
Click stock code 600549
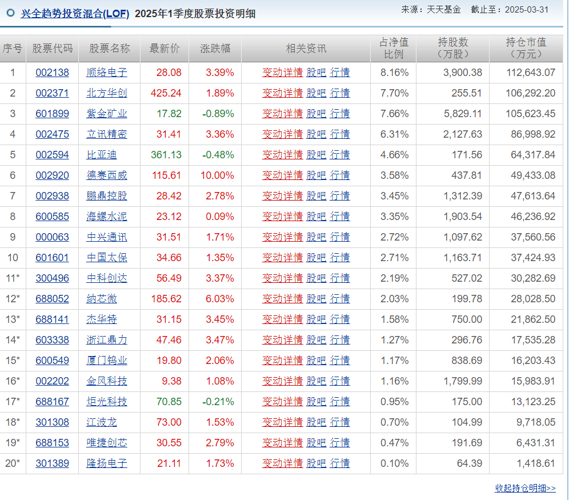click(x=52, y=361)
